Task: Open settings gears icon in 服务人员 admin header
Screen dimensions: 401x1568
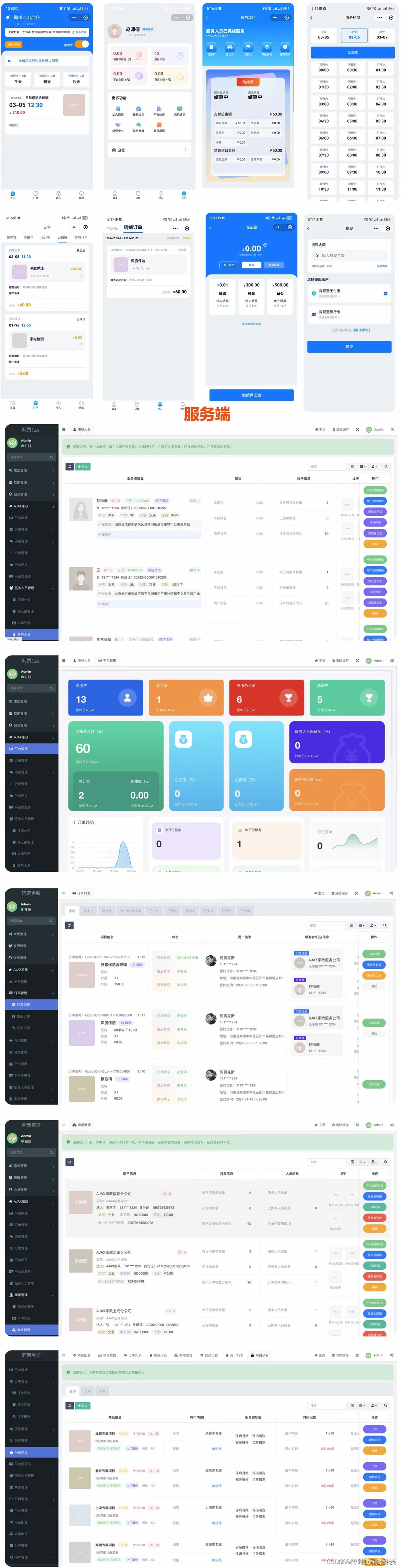Action: (392, 429)
